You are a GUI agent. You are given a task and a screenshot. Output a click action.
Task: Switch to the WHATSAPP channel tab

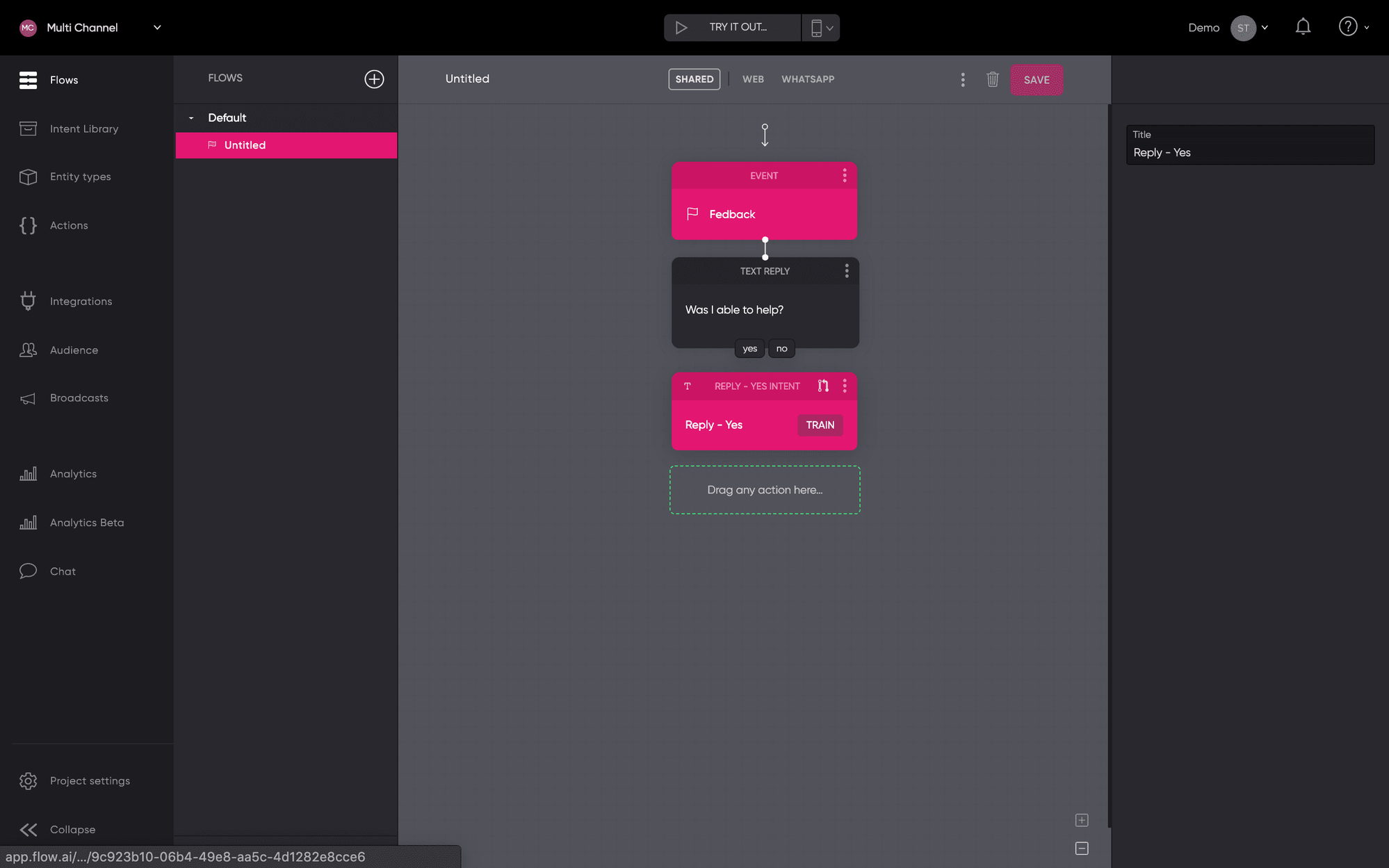[807, 79]
